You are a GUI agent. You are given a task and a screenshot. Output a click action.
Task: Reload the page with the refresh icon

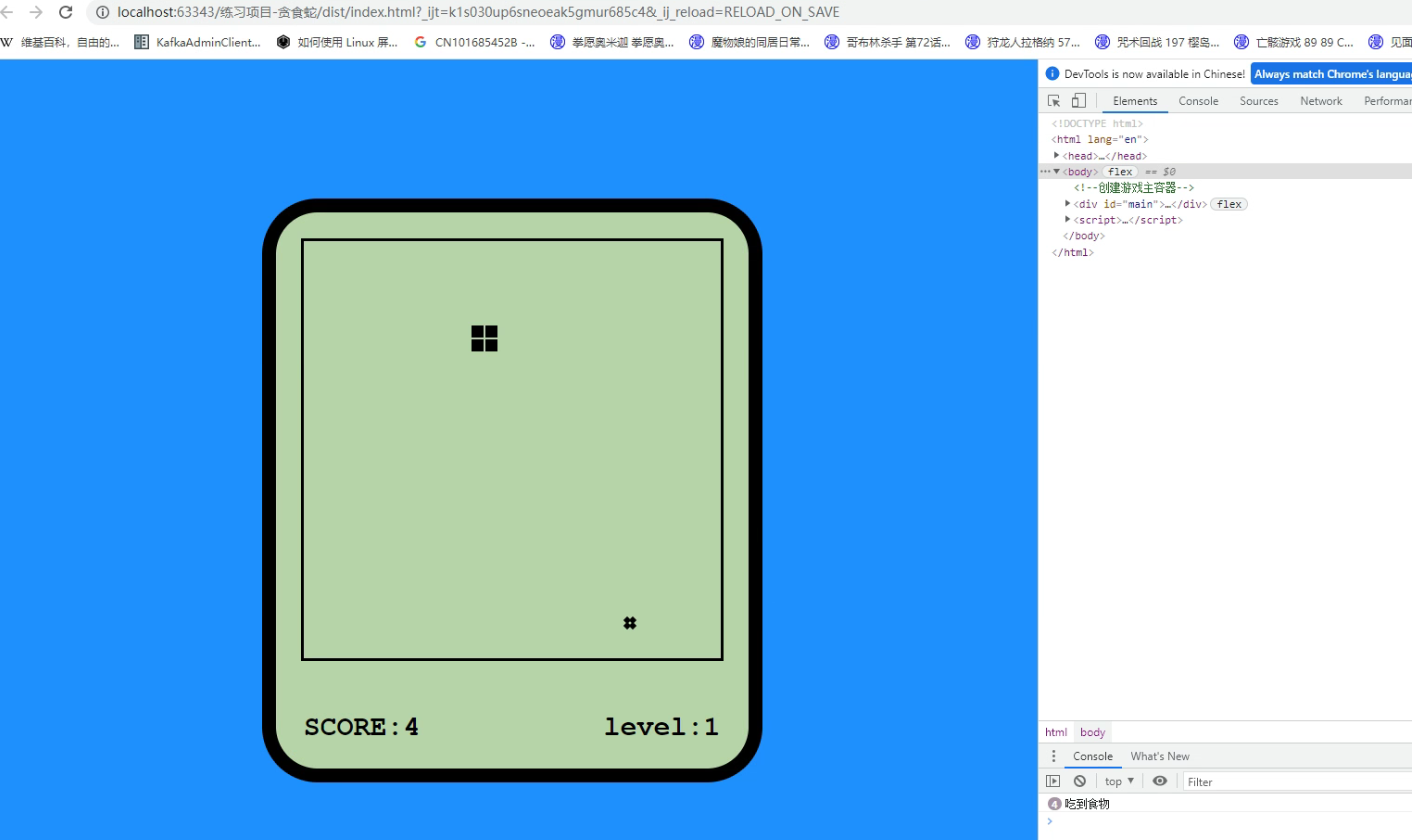66,13
